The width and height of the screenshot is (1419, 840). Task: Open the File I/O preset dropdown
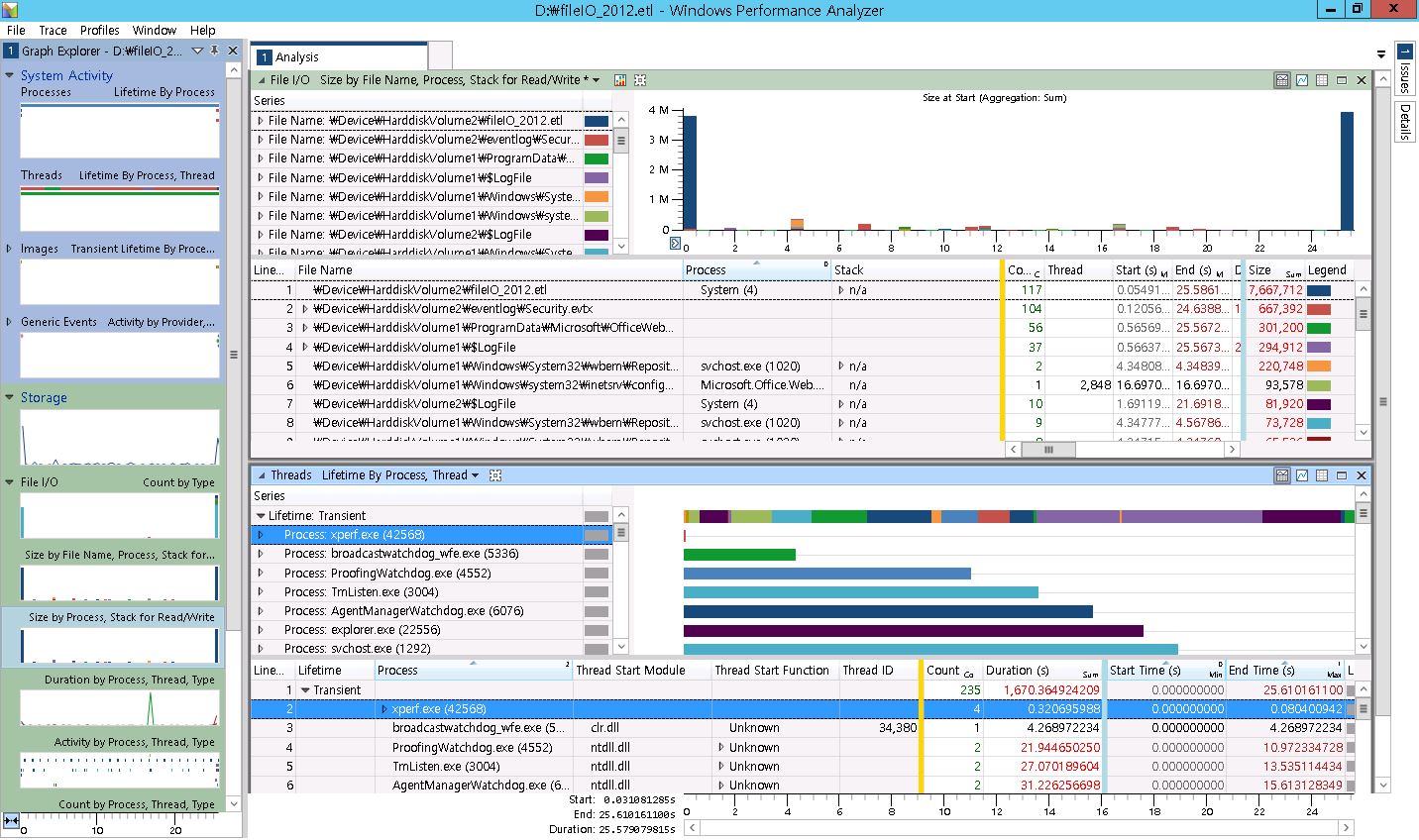click(595, 80)
